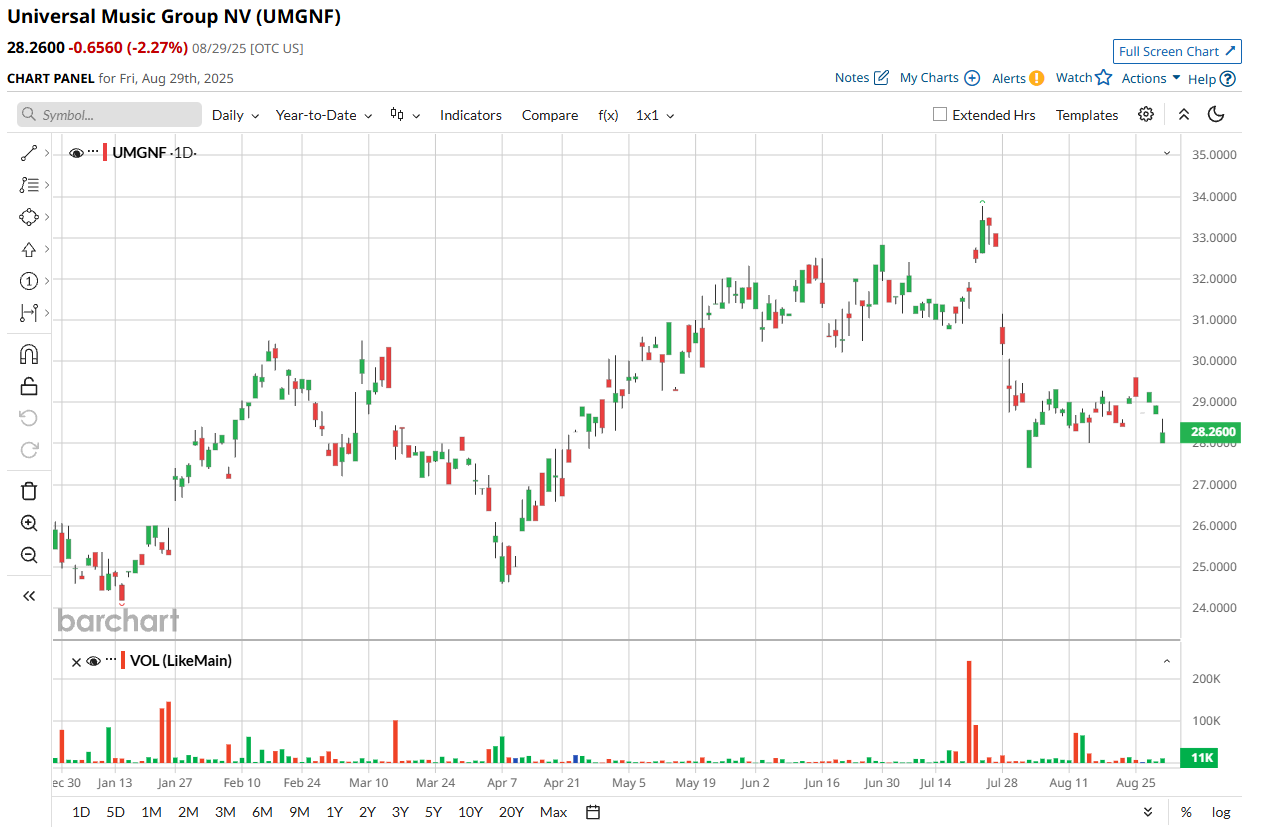
Task: Select the 6M time range
Action: (x=262, y=812)
